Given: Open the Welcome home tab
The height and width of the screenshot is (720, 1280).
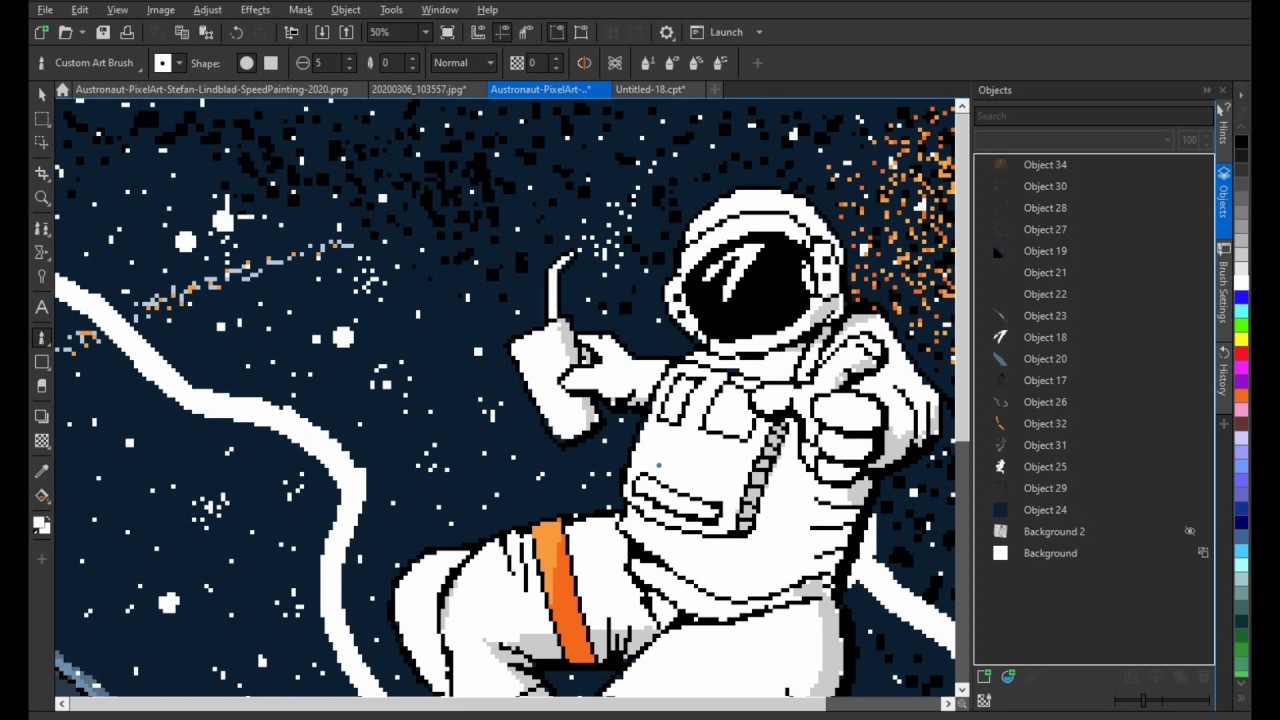Looking at the screenshot, I should click(x=63, y=90).
